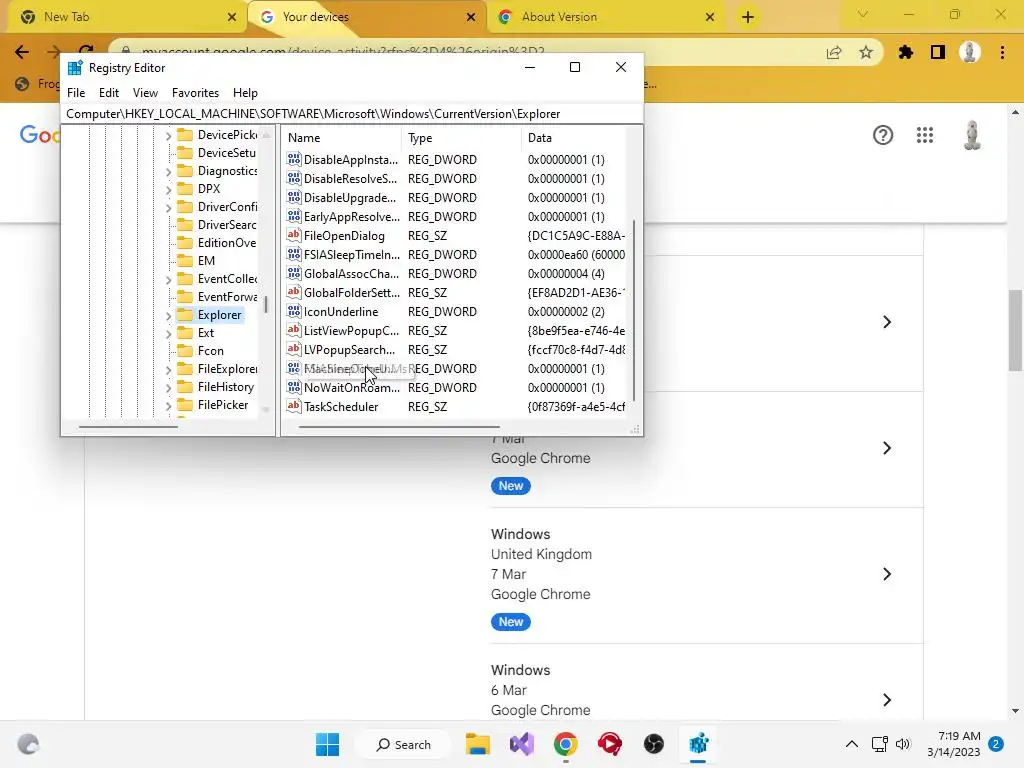Image resolution: width=1024 pixels, height=768 pixels.
Task: Show hidden system tray icons
Action: click(x=852, y=744)
